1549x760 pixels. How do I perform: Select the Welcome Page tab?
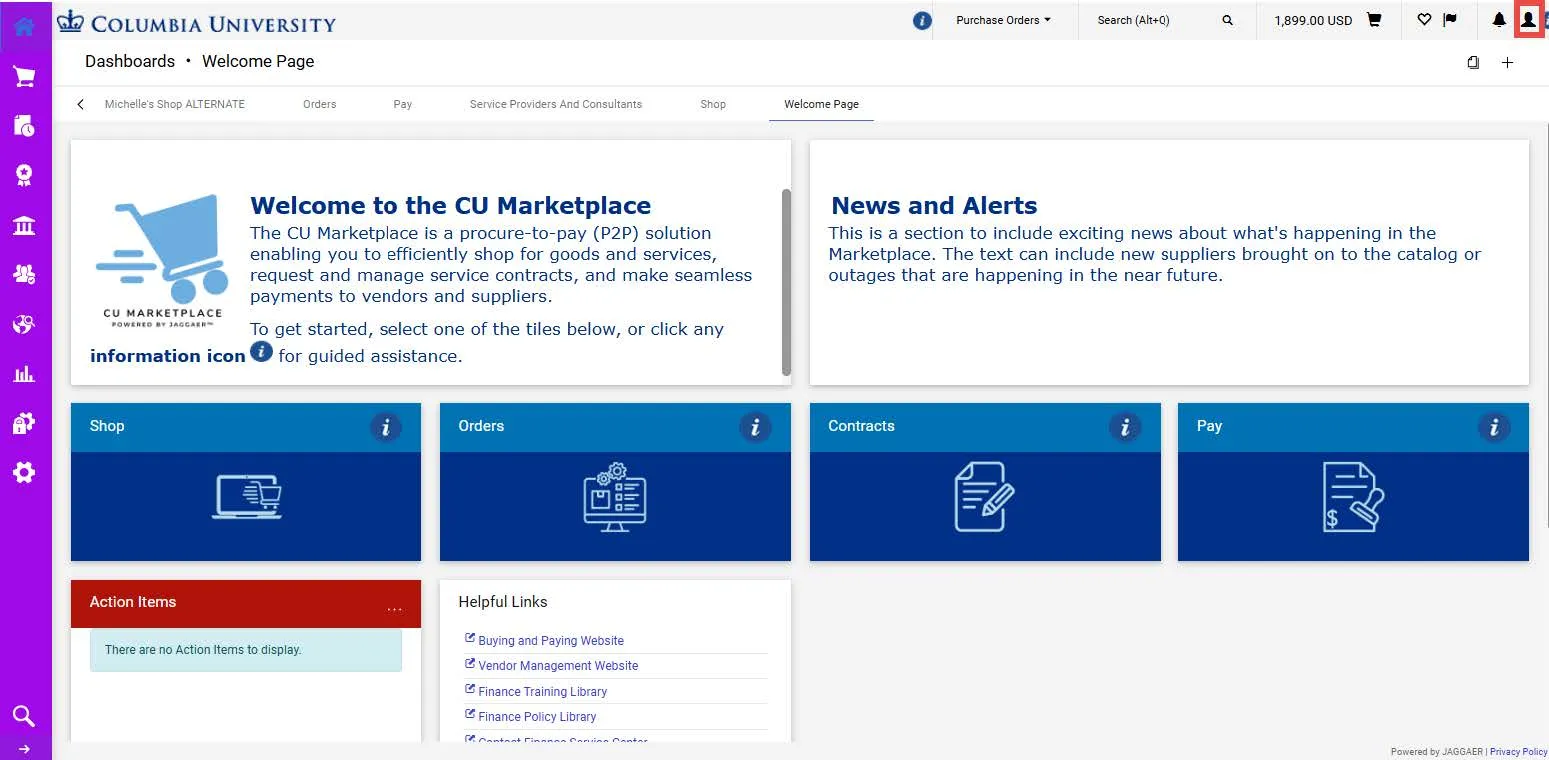pos(821,104)
